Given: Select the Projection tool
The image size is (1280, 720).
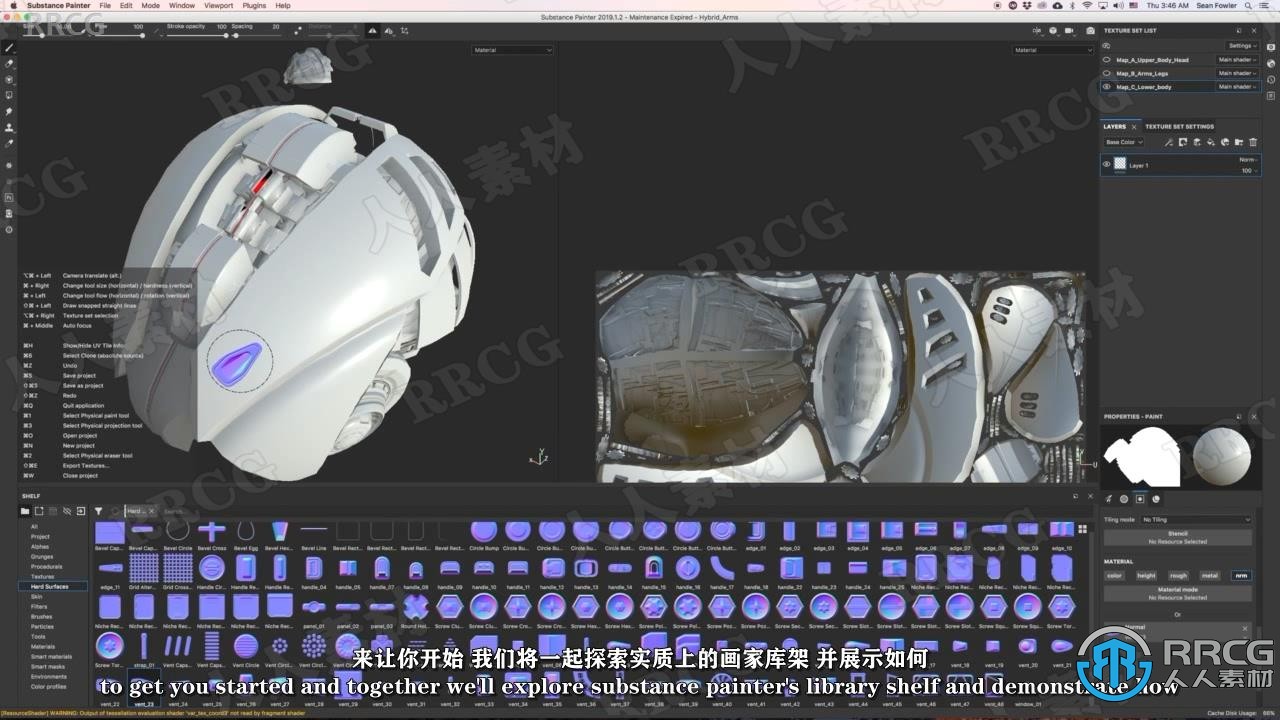Looking at the screenshot, I should [x=9, y=79].
